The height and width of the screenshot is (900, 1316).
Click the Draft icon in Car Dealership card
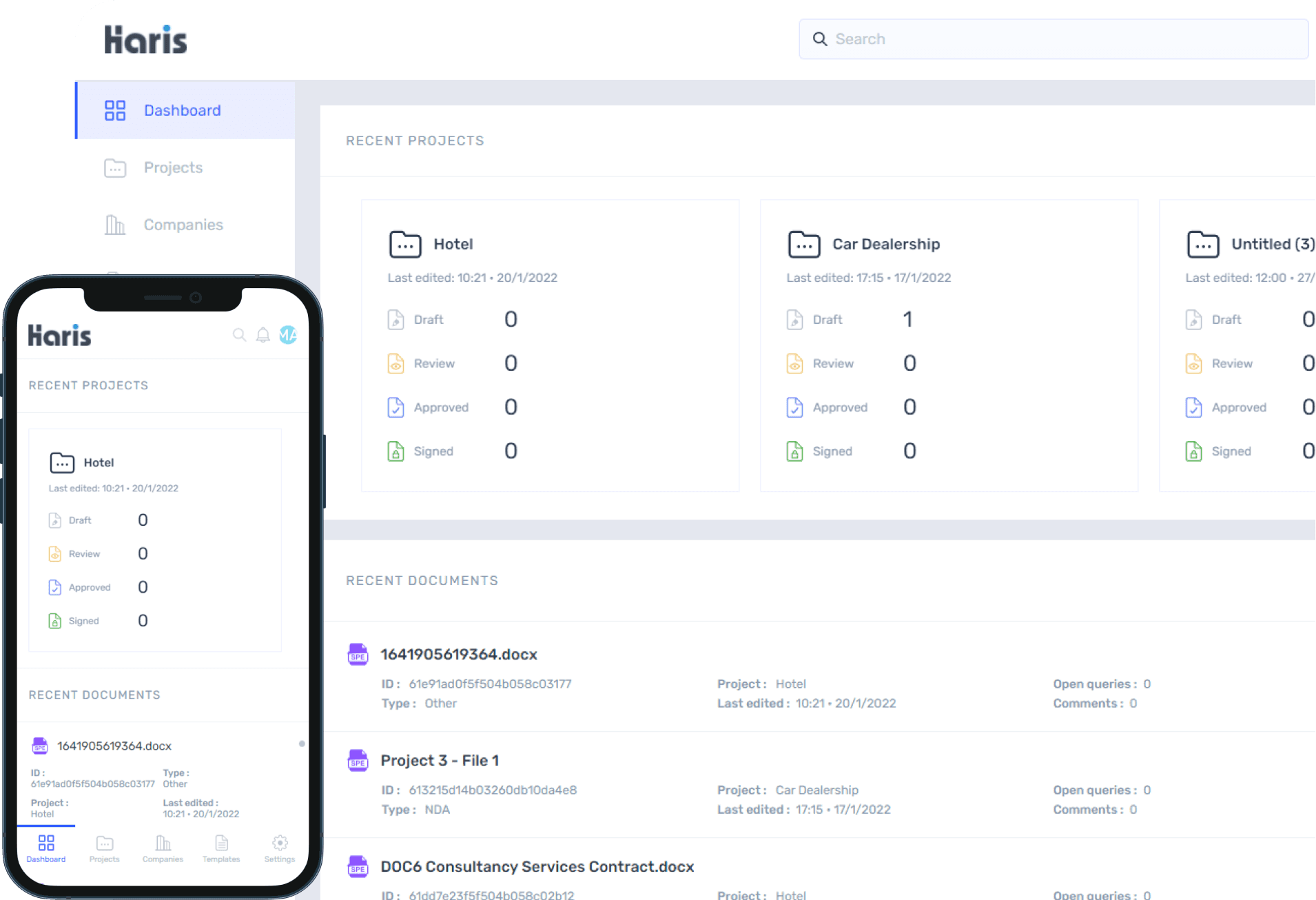(794, 320)
